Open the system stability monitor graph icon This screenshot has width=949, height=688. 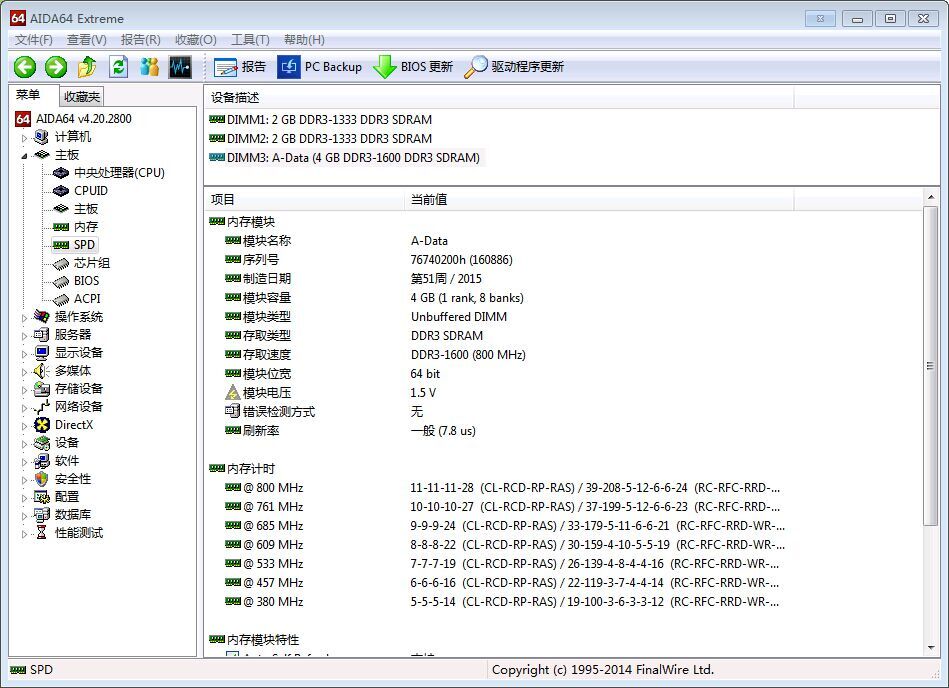point(180,67)
